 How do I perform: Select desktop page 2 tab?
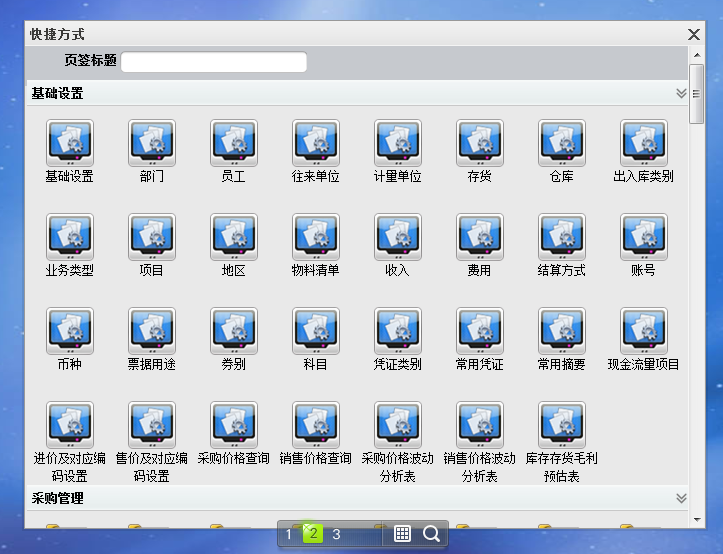313,534
